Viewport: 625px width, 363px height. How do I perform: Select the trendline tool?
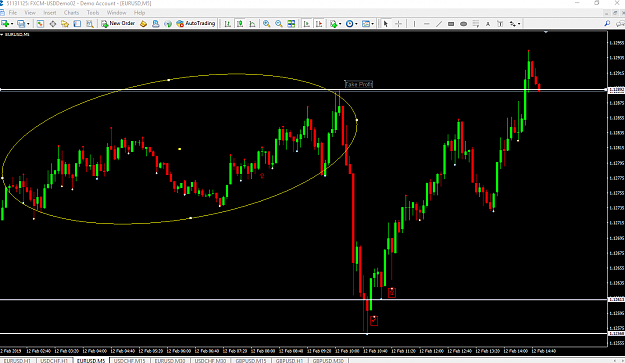coord(439,24)
